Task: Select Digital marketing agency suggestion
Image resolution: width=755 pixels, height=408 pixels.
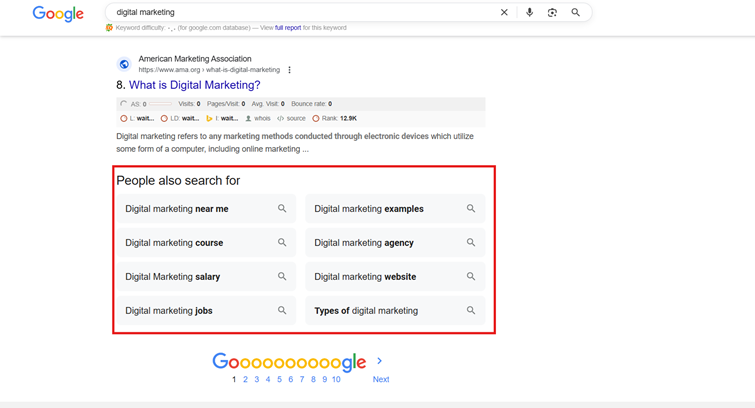Action: pyautogui.click(x=364, y=243)
